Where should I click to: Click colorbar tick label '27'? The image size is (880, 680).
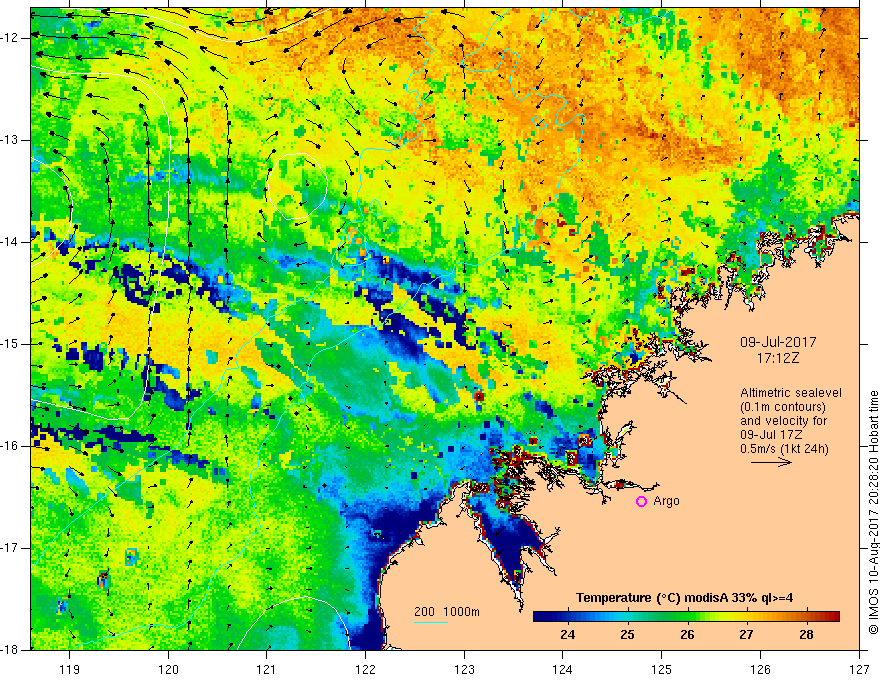pyautogui.click(x=746, y=635)
